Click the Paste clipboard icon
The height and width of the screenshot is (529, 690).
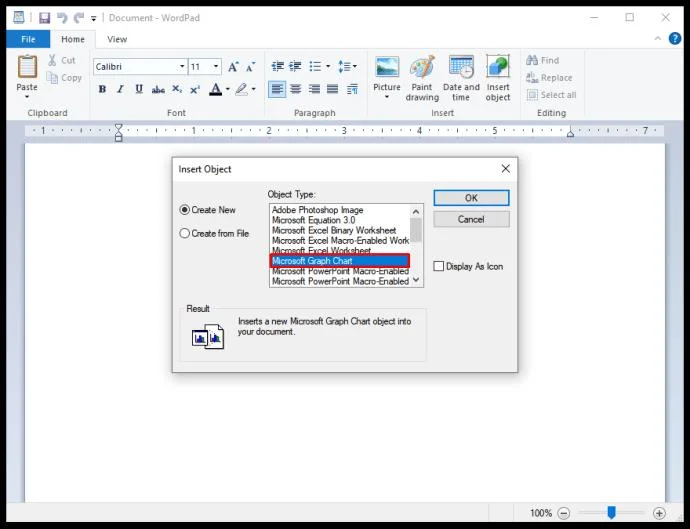(27, 67)
